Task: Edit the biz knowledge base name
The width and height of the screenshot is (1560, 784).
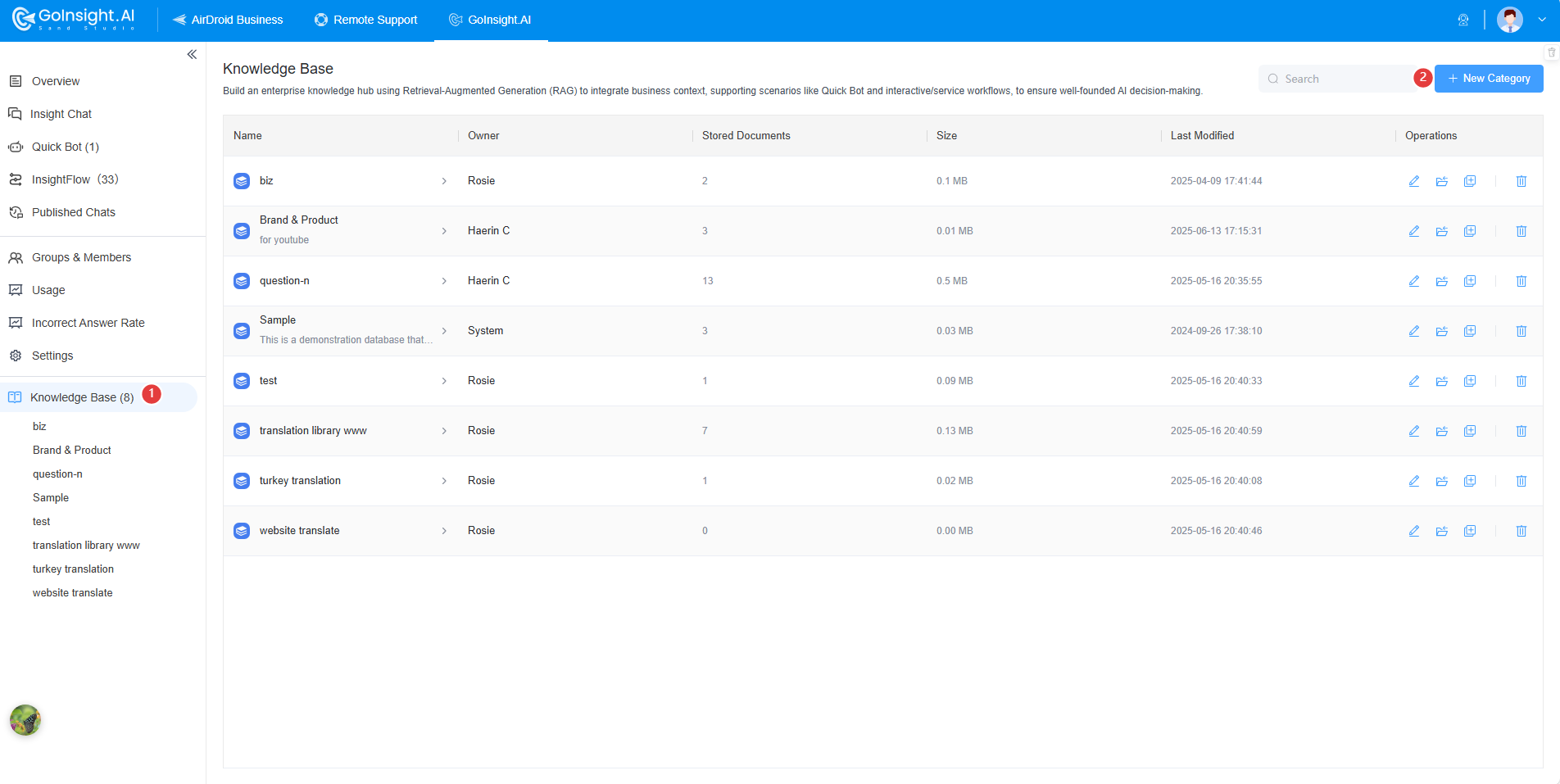Action: [x=1413, y=181]
